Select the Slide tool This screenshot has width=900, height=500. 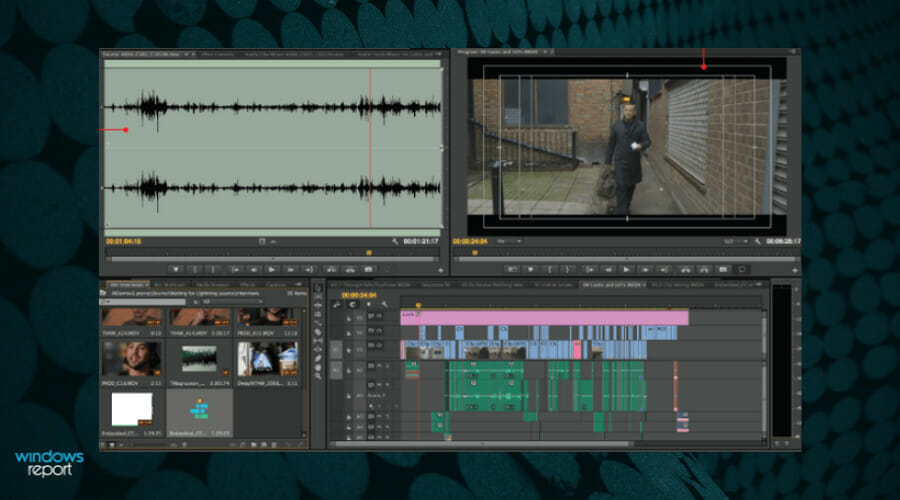317,350
